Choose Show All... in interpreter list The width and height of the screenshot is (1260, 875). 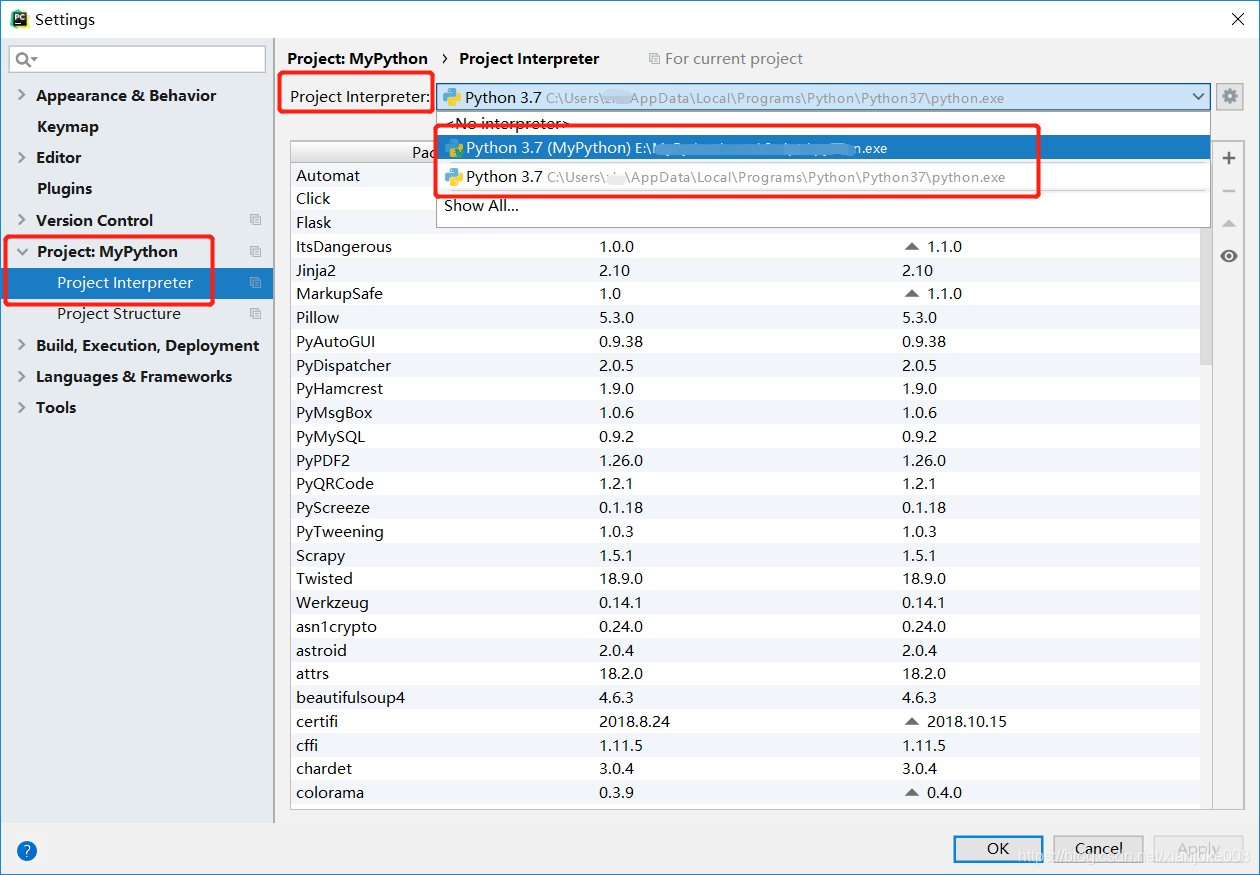tap(823, 205)
